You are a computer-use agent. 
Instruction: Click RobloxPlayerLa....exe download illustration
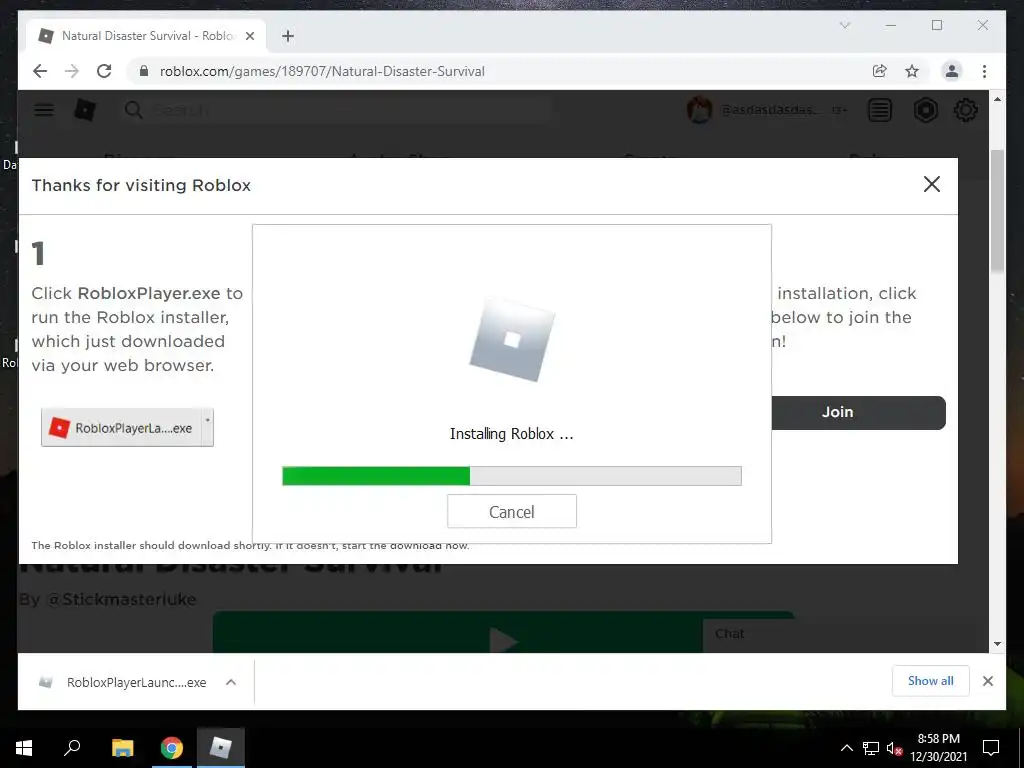tap(127, 428)
